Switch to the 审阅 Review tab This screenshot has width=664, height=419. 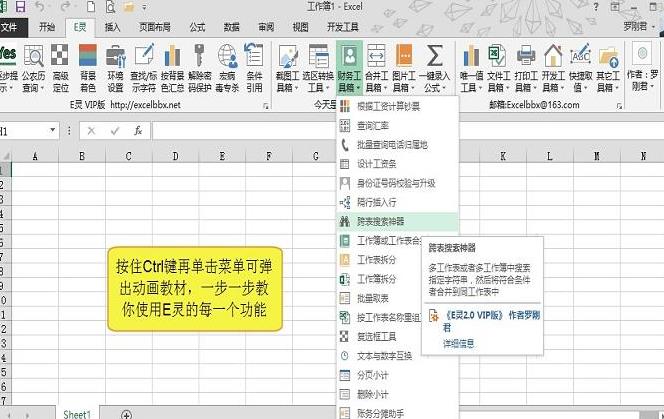tap(266, 28)
